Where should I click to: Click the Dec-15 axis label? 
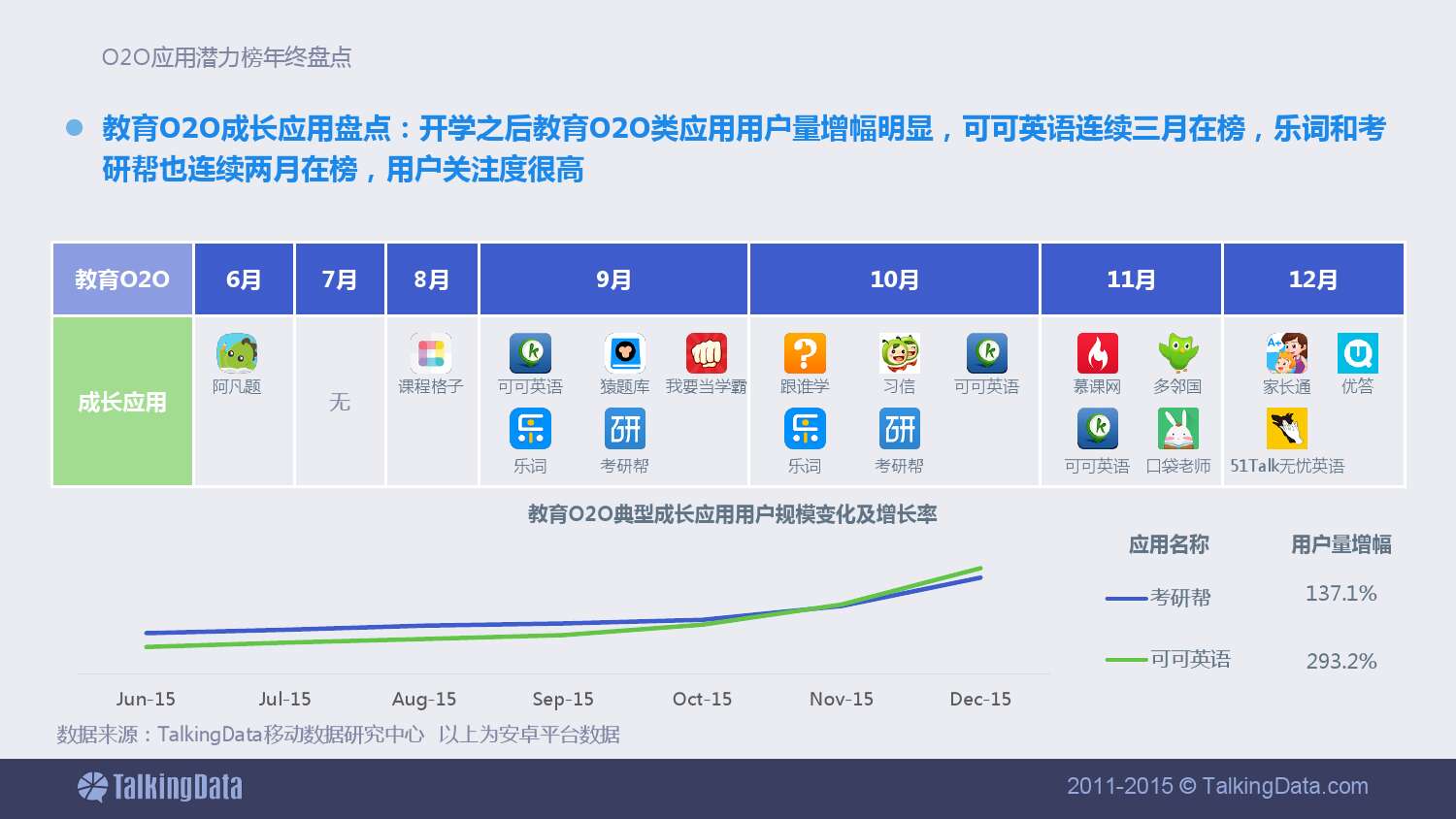coord(980,699)
